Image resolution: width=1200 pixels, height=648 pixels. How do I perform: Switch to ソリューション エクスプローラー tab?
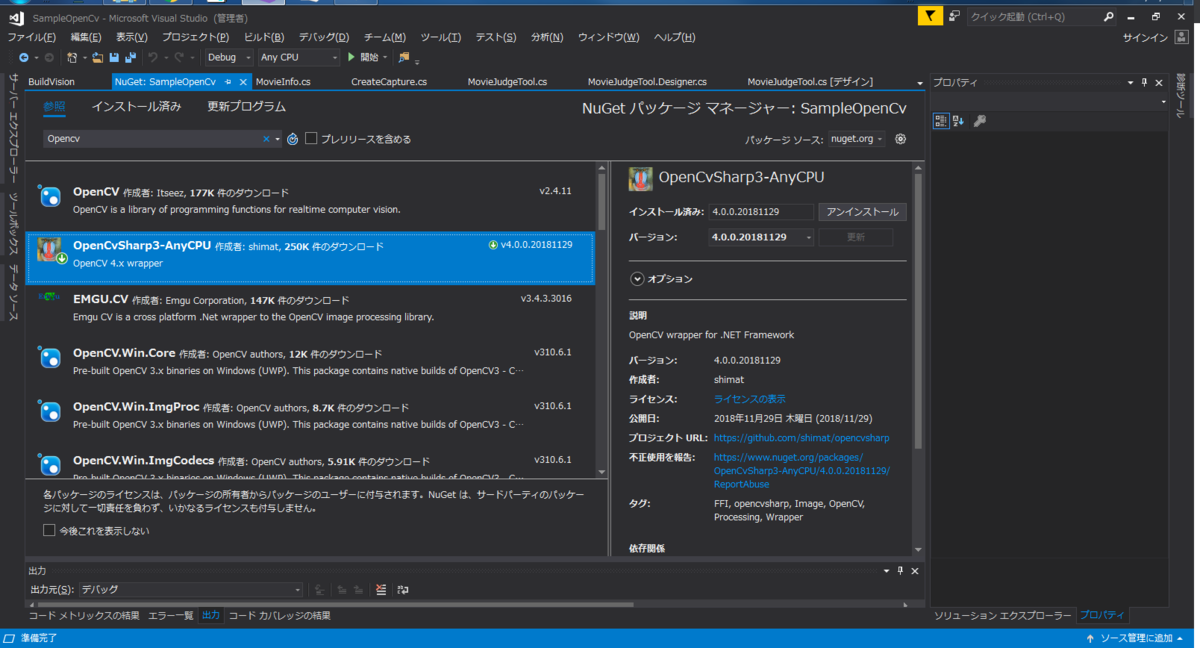1002,615
